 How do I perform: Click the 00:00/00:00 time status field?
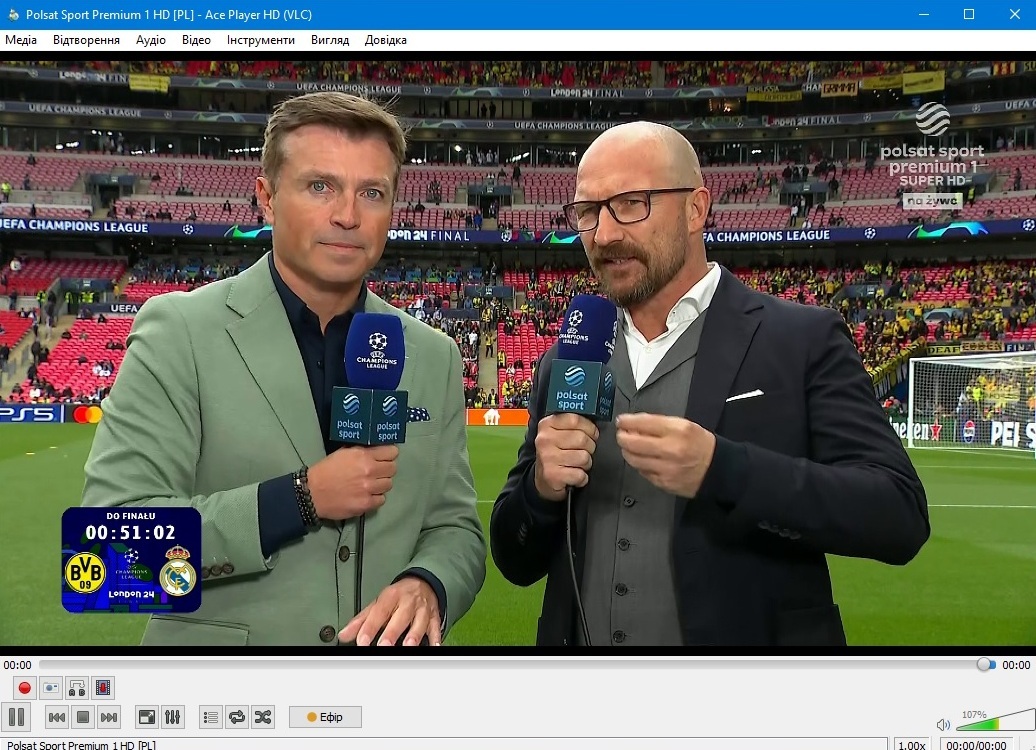[976, 745]
